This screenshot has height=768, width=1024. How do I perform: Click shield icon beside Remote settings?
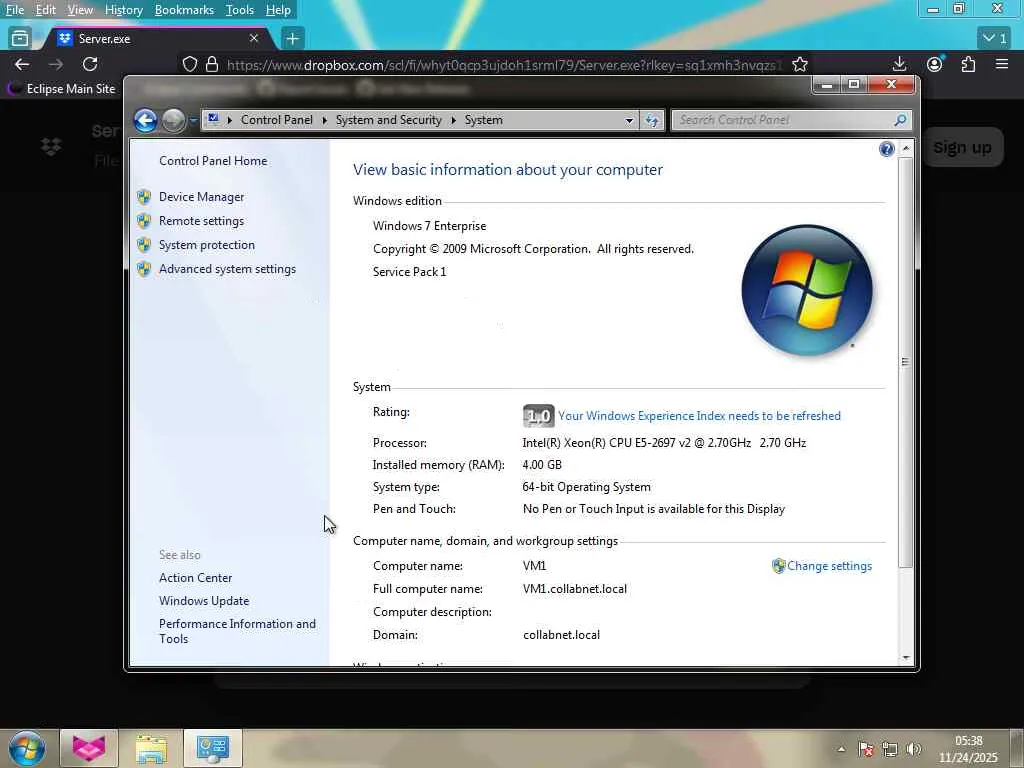click(144, 221)
